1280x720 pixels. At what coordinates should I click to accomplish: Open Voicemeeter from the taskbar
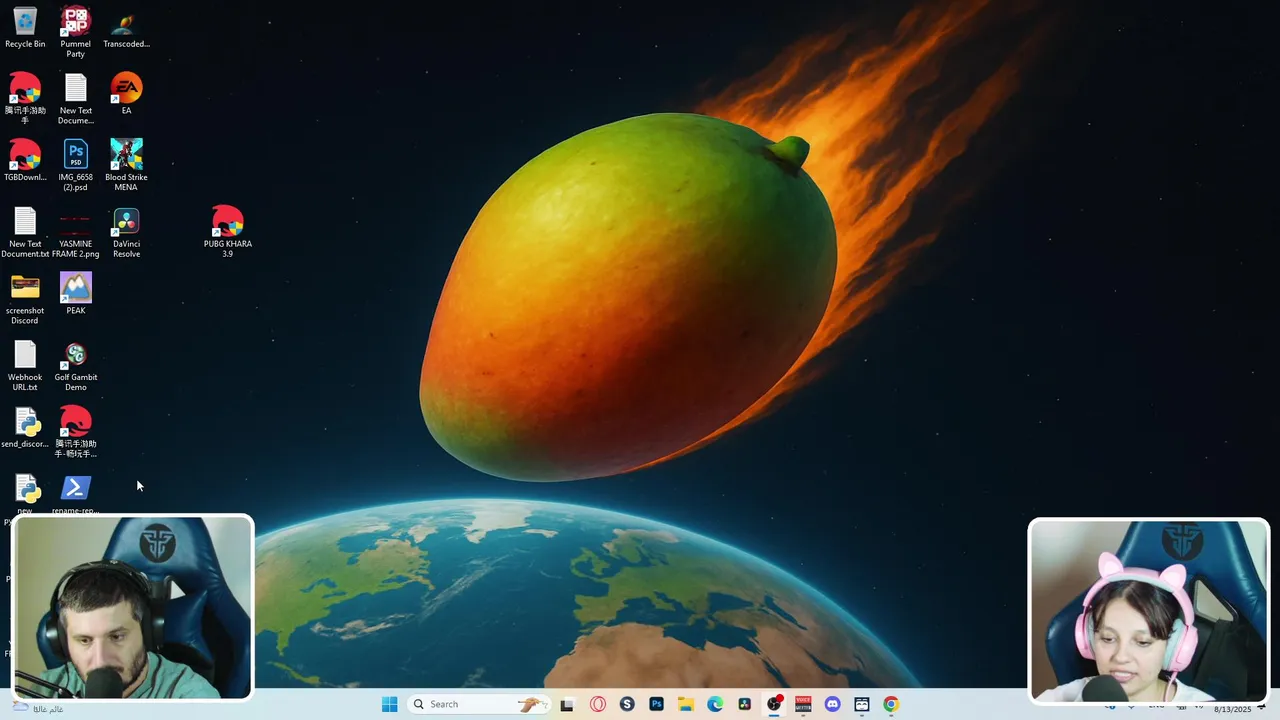pyautogui.click(x=803, y=704)
